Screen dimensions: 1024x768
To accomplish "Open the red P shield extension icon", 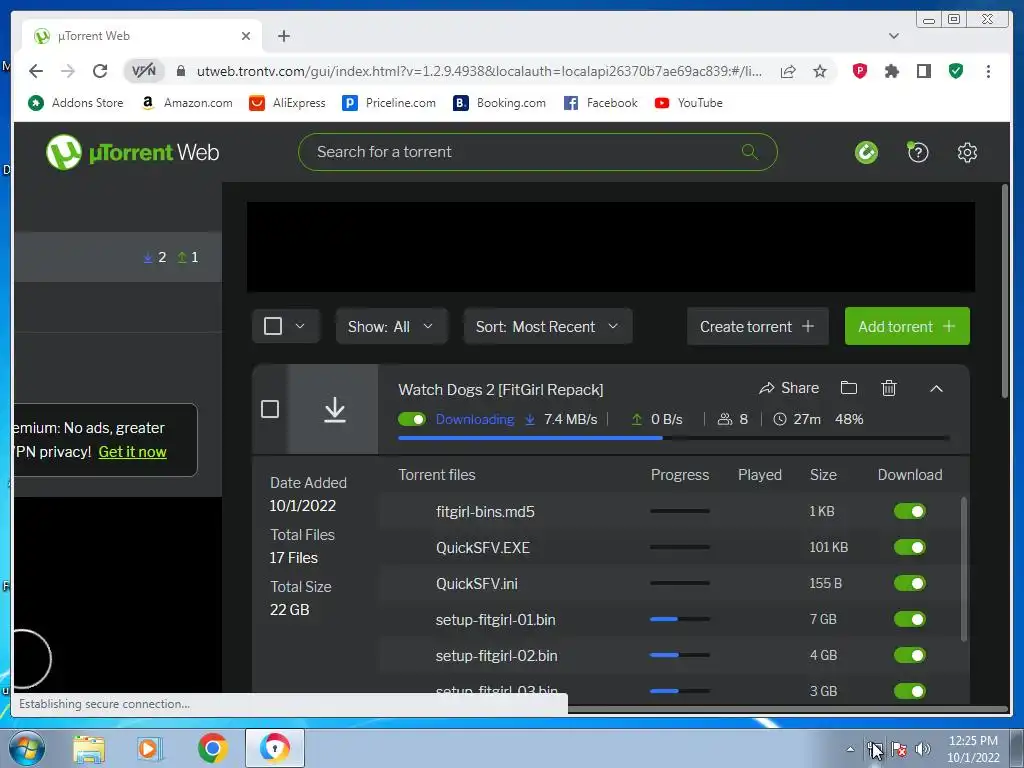I will 859,71.
